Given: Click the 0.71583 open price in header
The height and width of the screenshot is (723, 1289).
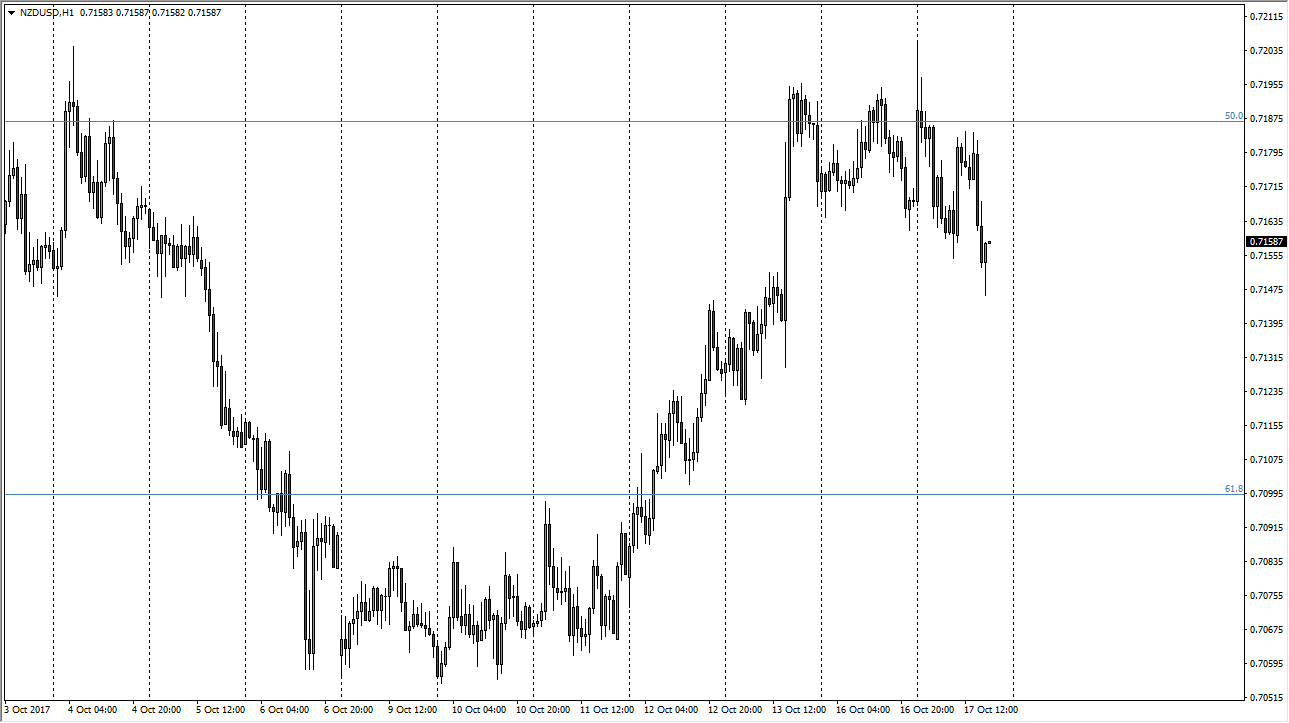Looking at the screenshot, I should [96, 13].
